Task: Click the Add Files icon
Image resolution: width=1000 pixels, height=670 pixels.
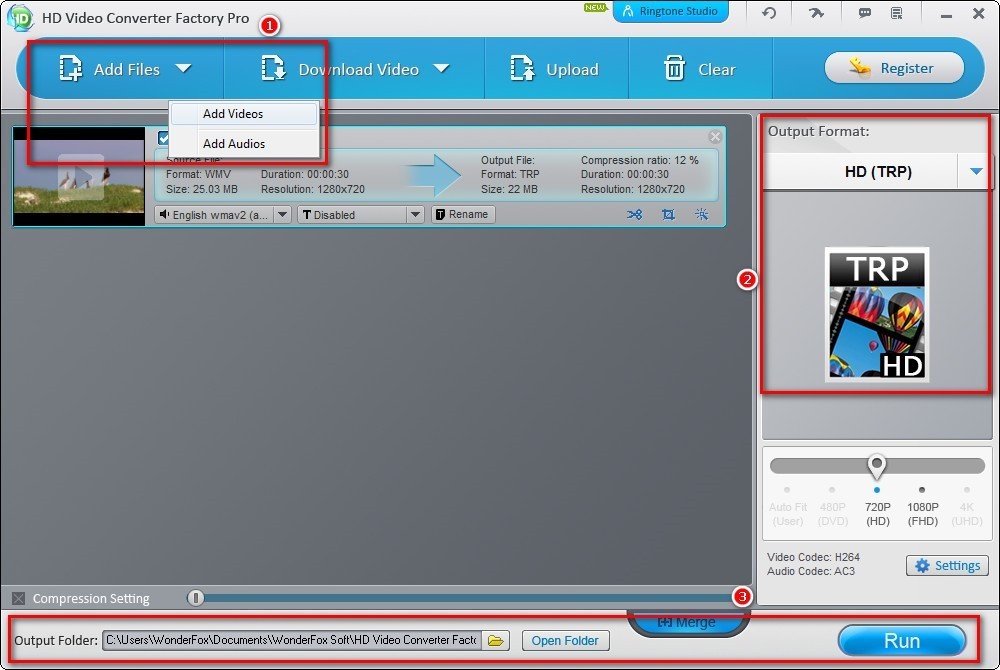Action: (x=70, y=68)
